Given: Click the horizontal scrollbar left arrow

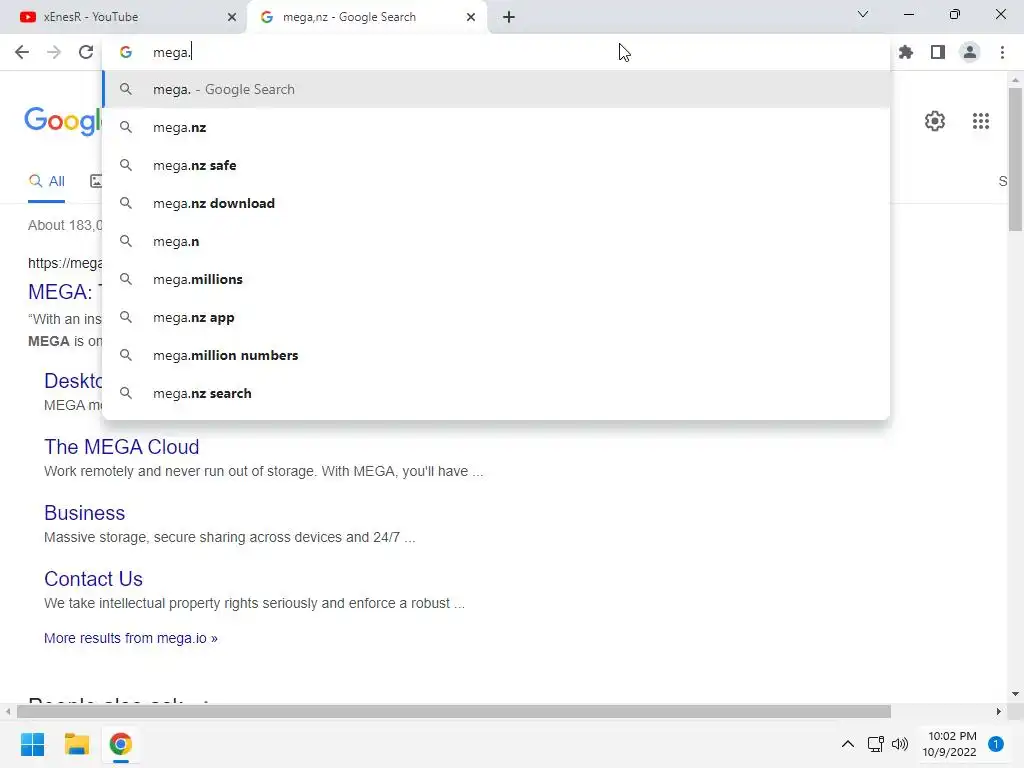Looking at the screenshot, I should point(8,711).
